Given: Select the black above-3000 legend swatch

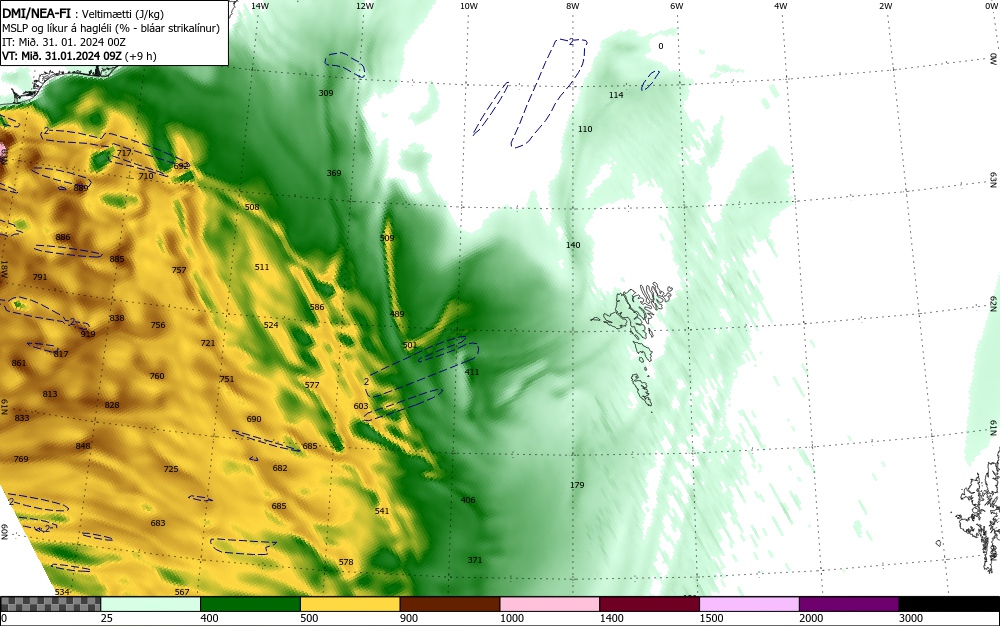Looking at the screenshot, I should tap(949, 604).
